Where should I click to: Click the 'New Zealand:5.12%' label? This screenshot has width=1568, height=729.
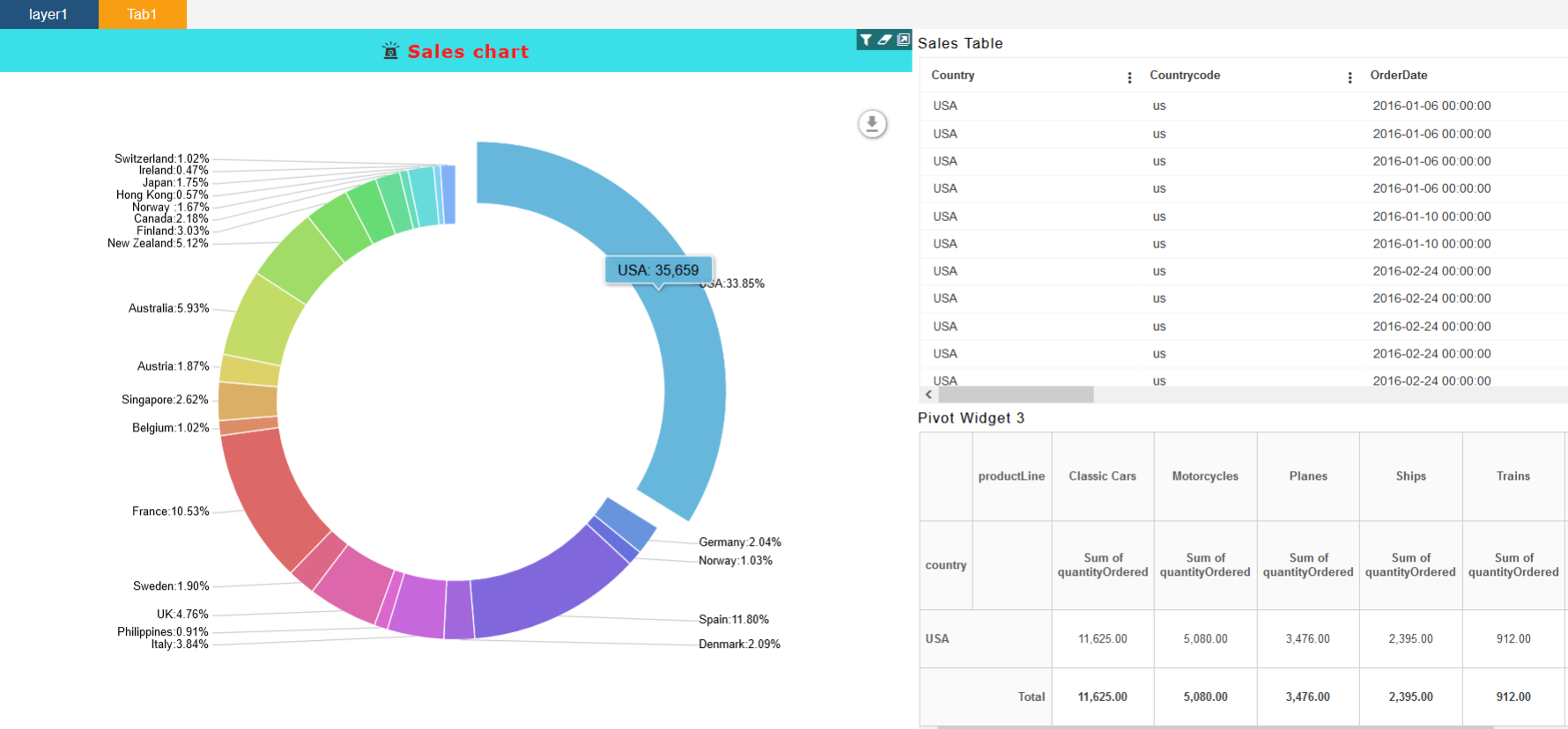click(x=158, y=244)
